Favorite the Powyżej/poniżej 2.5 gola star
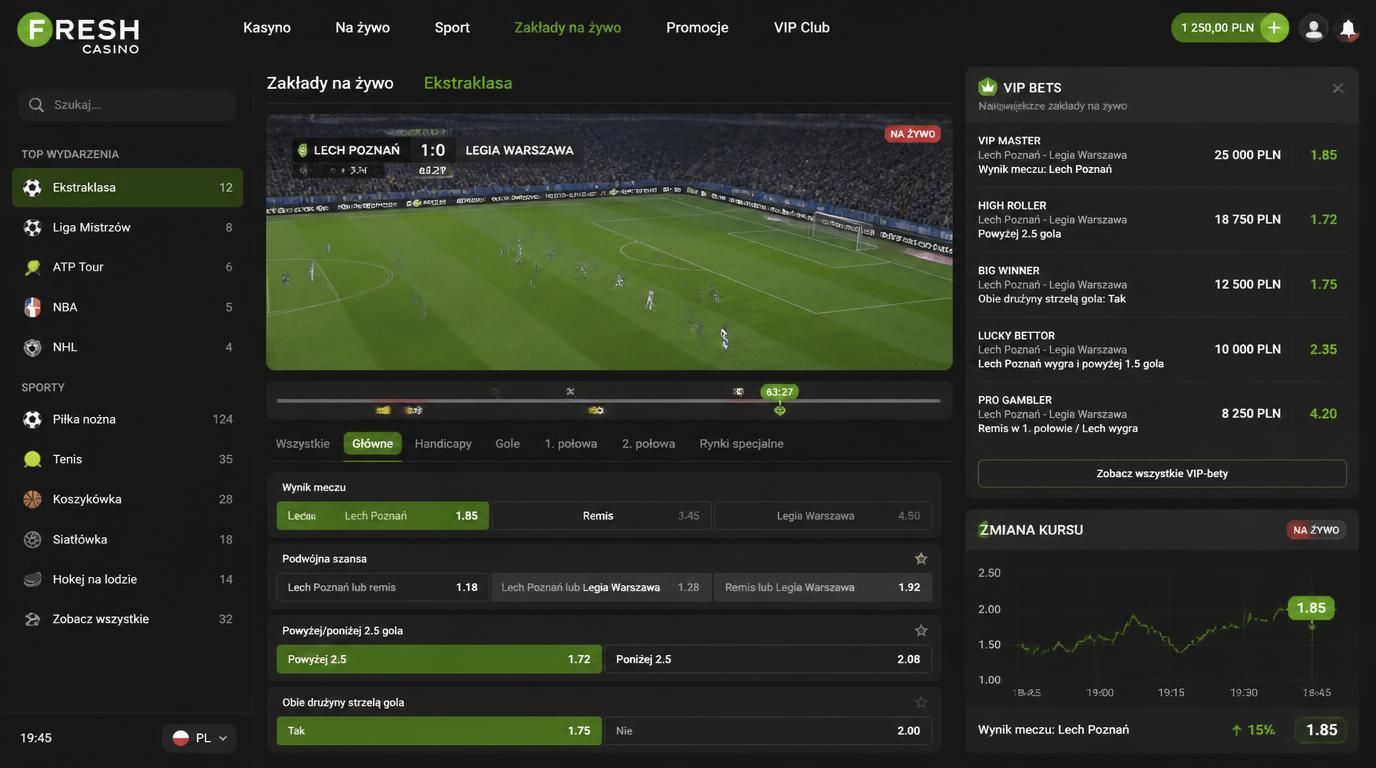Image resolution: width=1376 pixels, height=768 pixels. click(x=921, y=630)
